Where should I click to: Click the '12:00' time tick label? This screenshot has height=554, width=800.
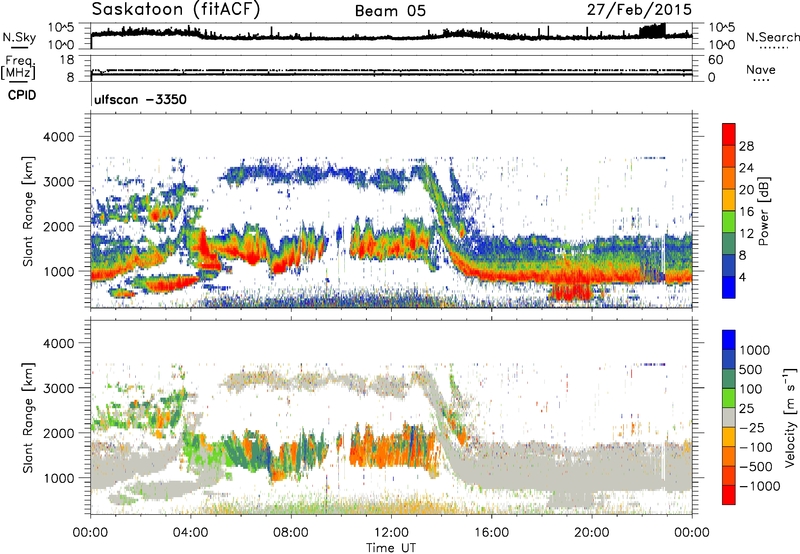pos(391,533)
